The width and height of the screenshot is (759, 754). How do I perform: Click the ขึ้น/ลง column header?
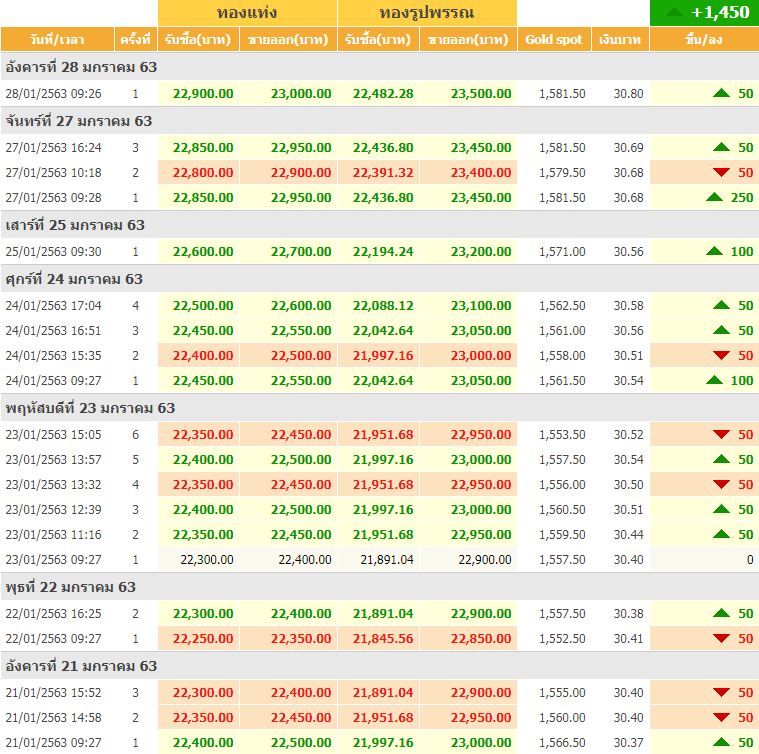tap(704, 40)
